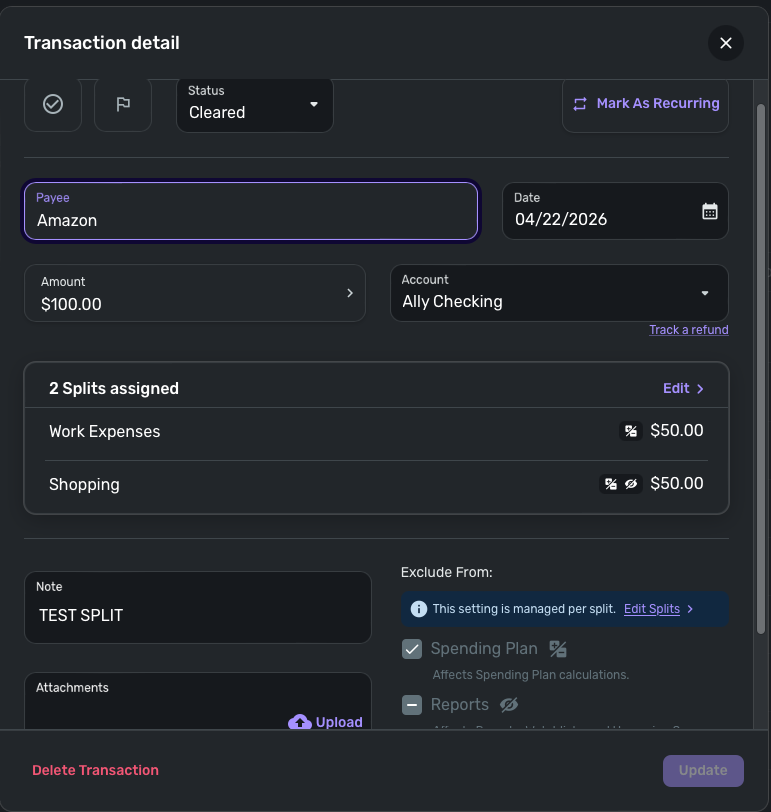
Task: Expand the Amount field chevron
Action: point(350,293)
